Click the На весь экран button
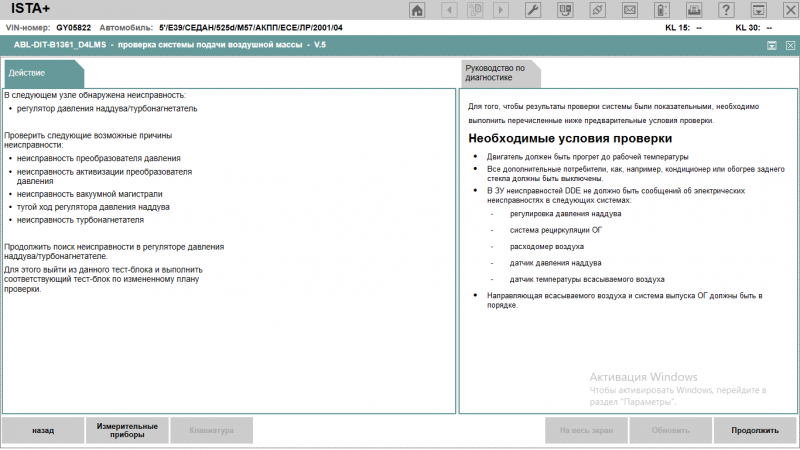Viewport: 800px width, 450px height. [586, 431]
